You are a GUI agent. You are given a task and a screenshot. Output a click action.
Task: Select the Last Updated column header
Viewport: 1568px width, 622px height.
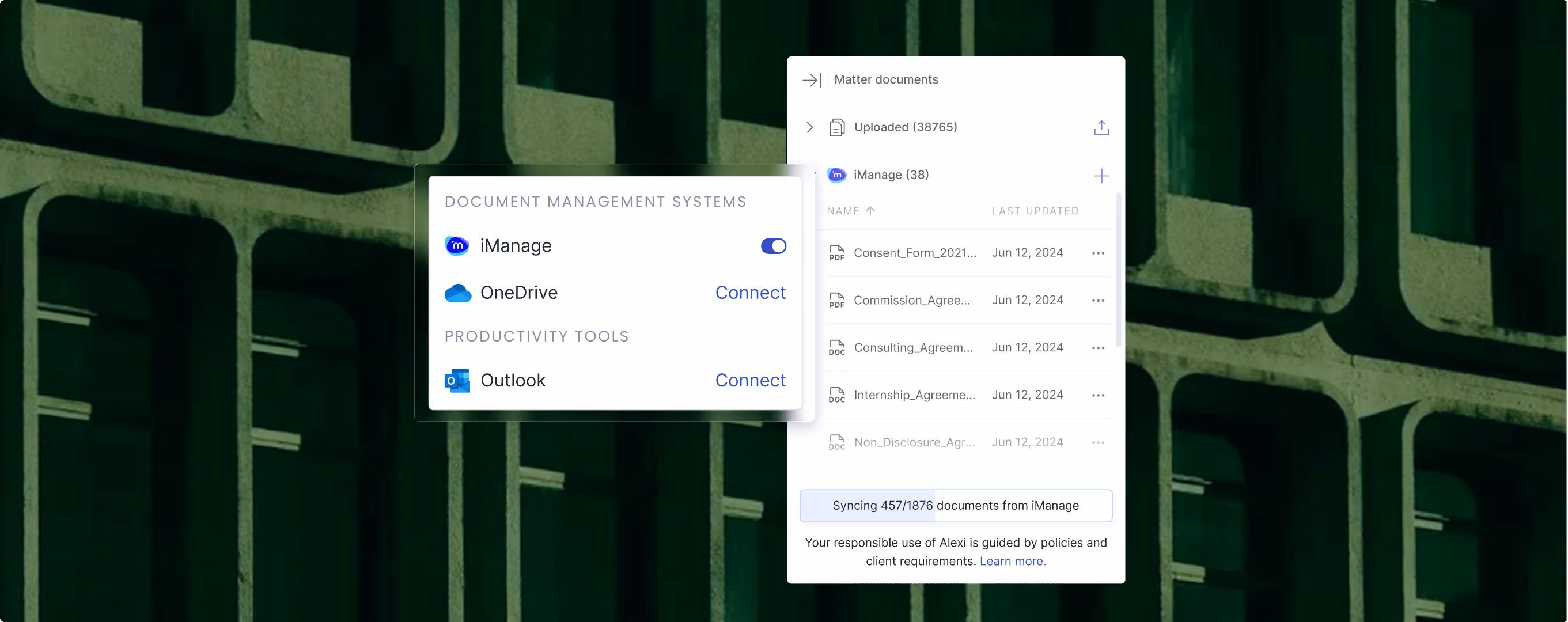[1035, 211]
